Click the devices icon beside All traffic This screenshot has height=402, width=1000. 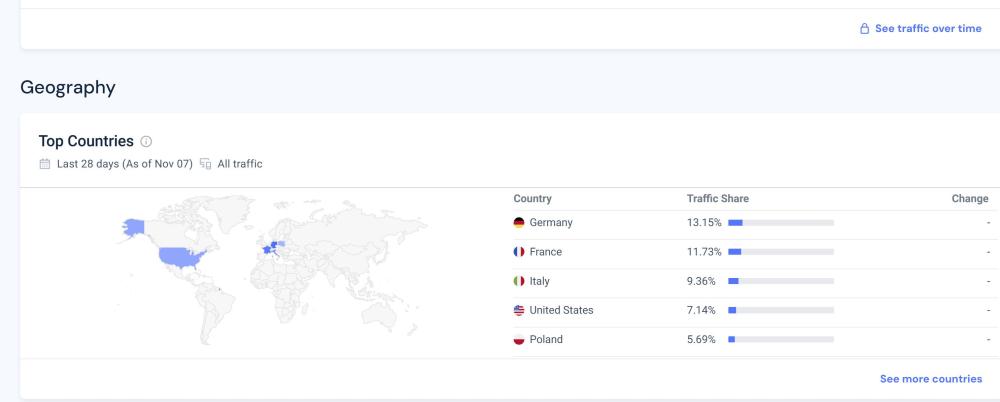coord(205,164)
